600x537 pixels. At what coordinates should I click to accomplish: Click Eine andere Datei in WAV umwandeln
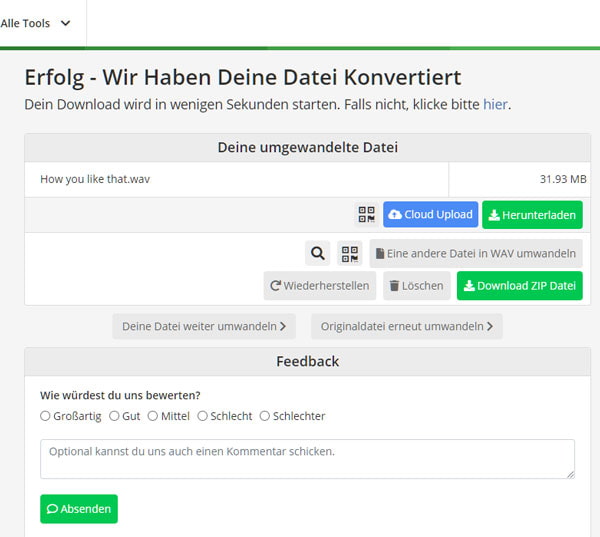click(x=476, y=253)
